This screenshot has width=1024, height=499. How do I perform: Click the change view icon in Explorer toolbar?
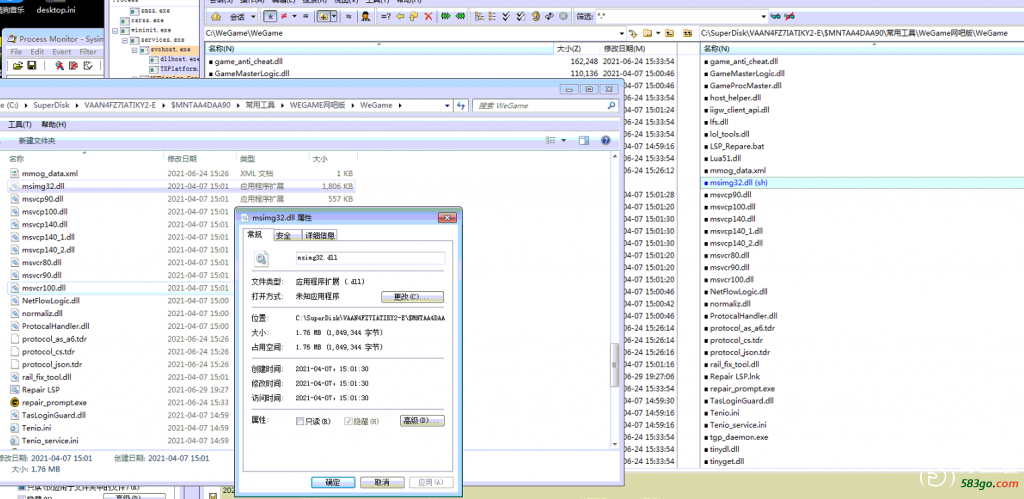pyautogui.click(x=551, y=140)
